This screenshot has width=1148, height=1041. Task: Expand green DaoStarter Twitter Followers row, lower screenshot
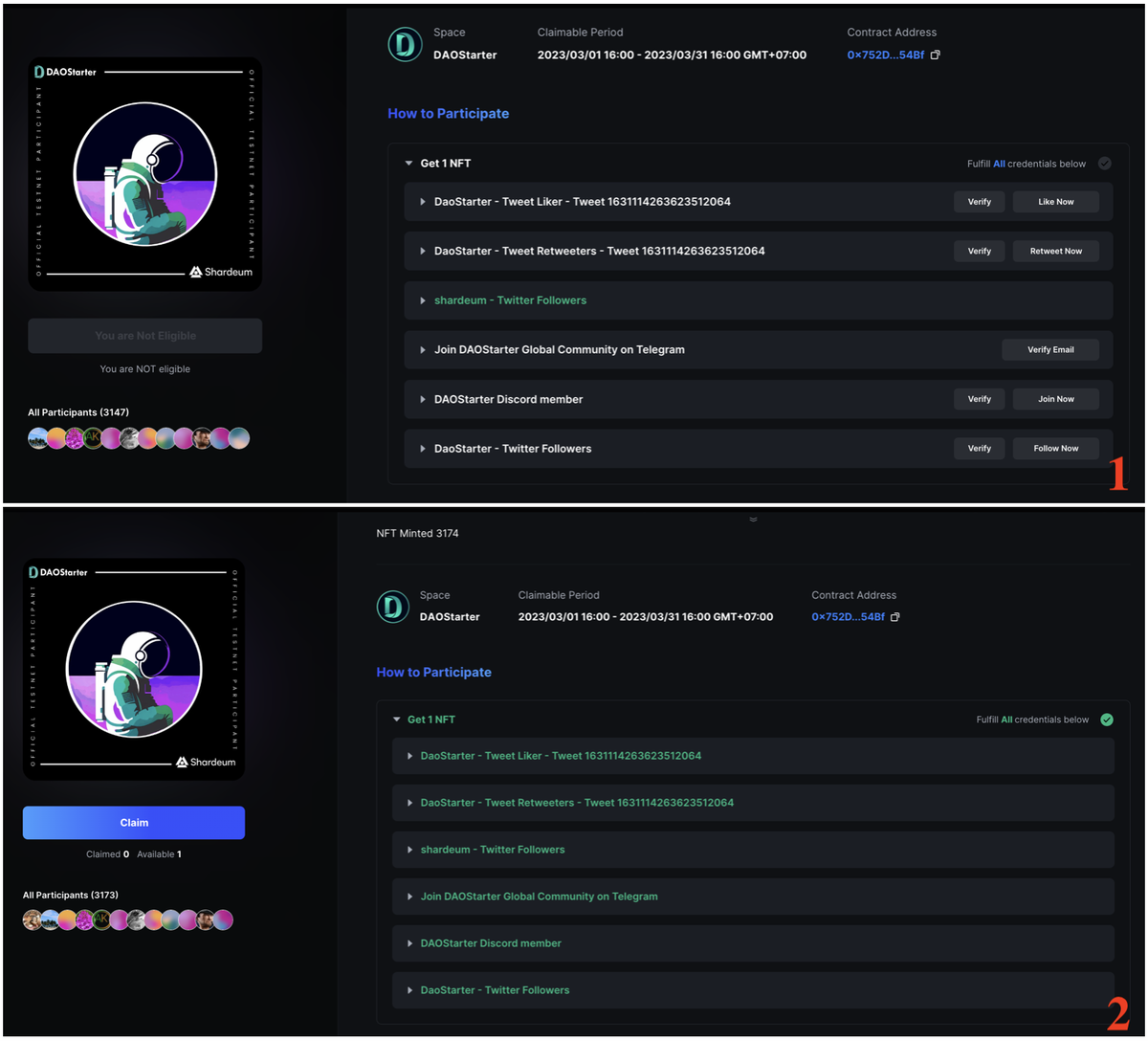[409, 990]
